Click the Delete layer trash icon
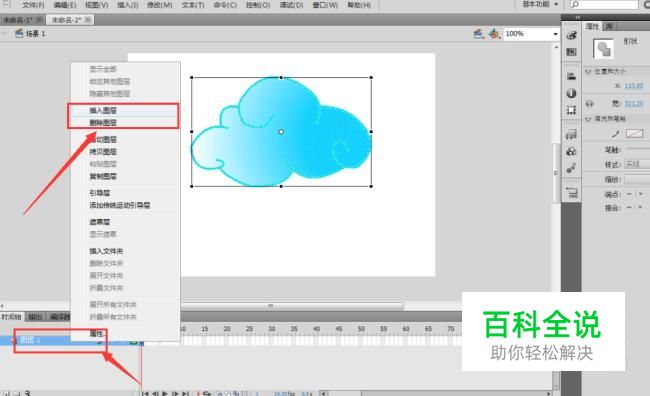This screenshot has height=396, width=650. point(27,393)
